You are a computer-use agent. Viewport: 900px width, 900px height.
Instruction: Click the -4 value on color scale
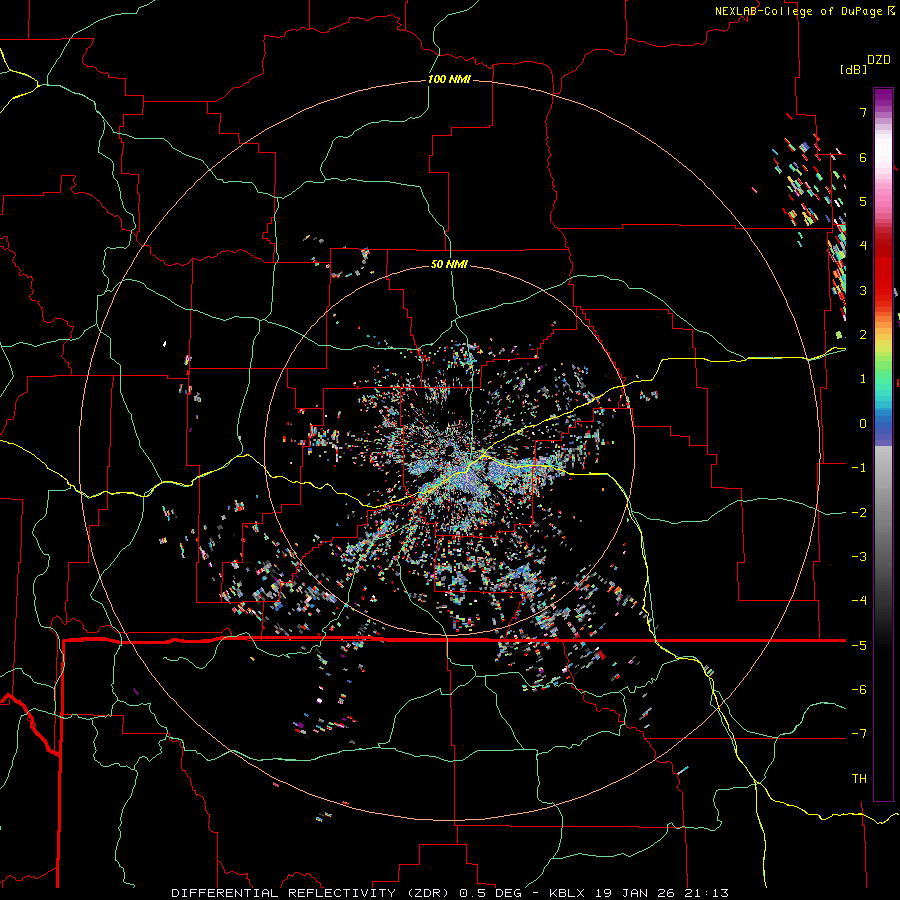(x=859, y=601)
